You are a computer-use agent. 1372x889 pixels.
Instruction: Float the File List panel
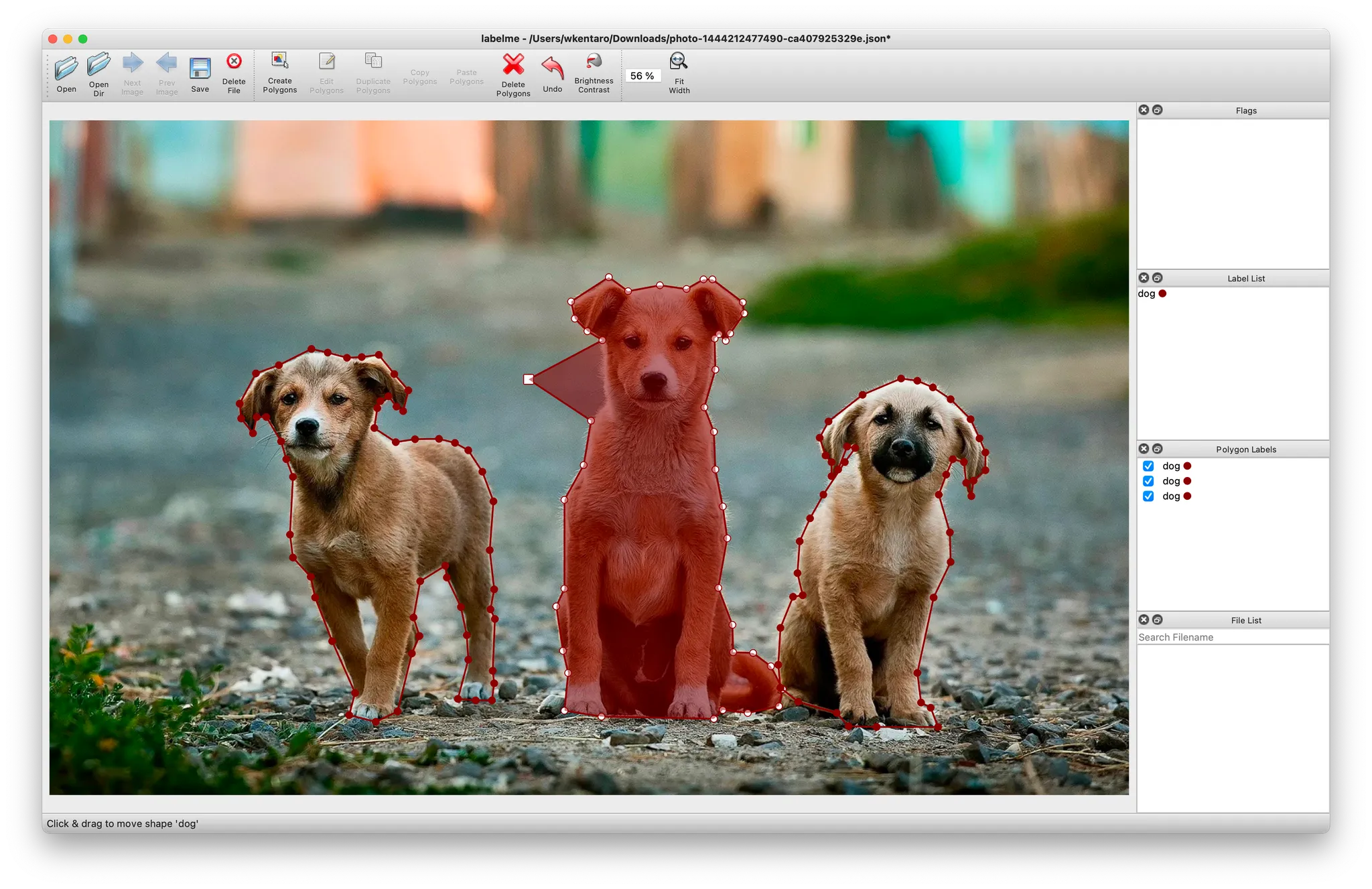[x=1158, y=620]
